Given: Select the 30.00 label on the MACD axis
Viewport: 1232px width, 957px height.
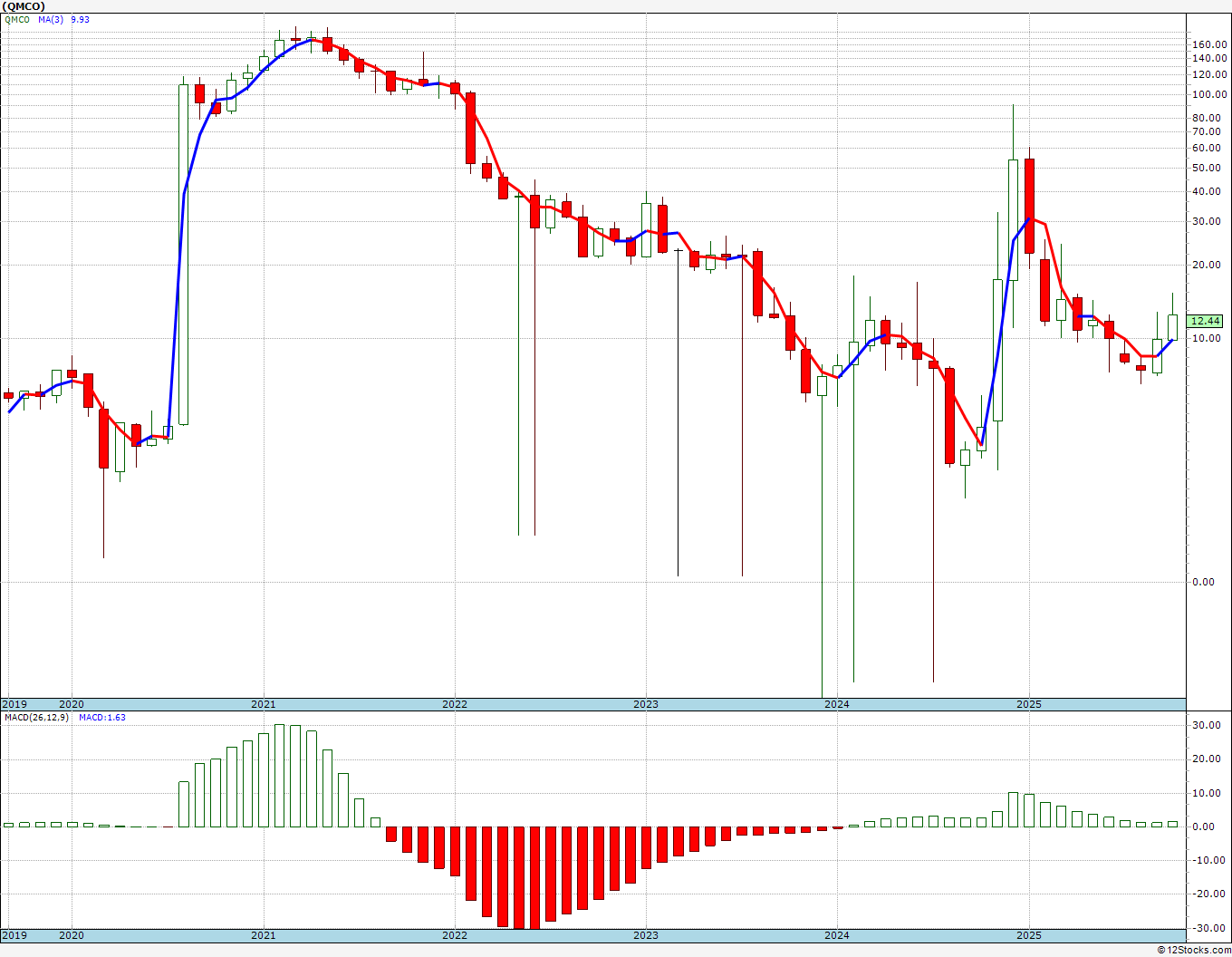Looking at the screenshot, I should pyautogui.click(x=1207, y=725).
